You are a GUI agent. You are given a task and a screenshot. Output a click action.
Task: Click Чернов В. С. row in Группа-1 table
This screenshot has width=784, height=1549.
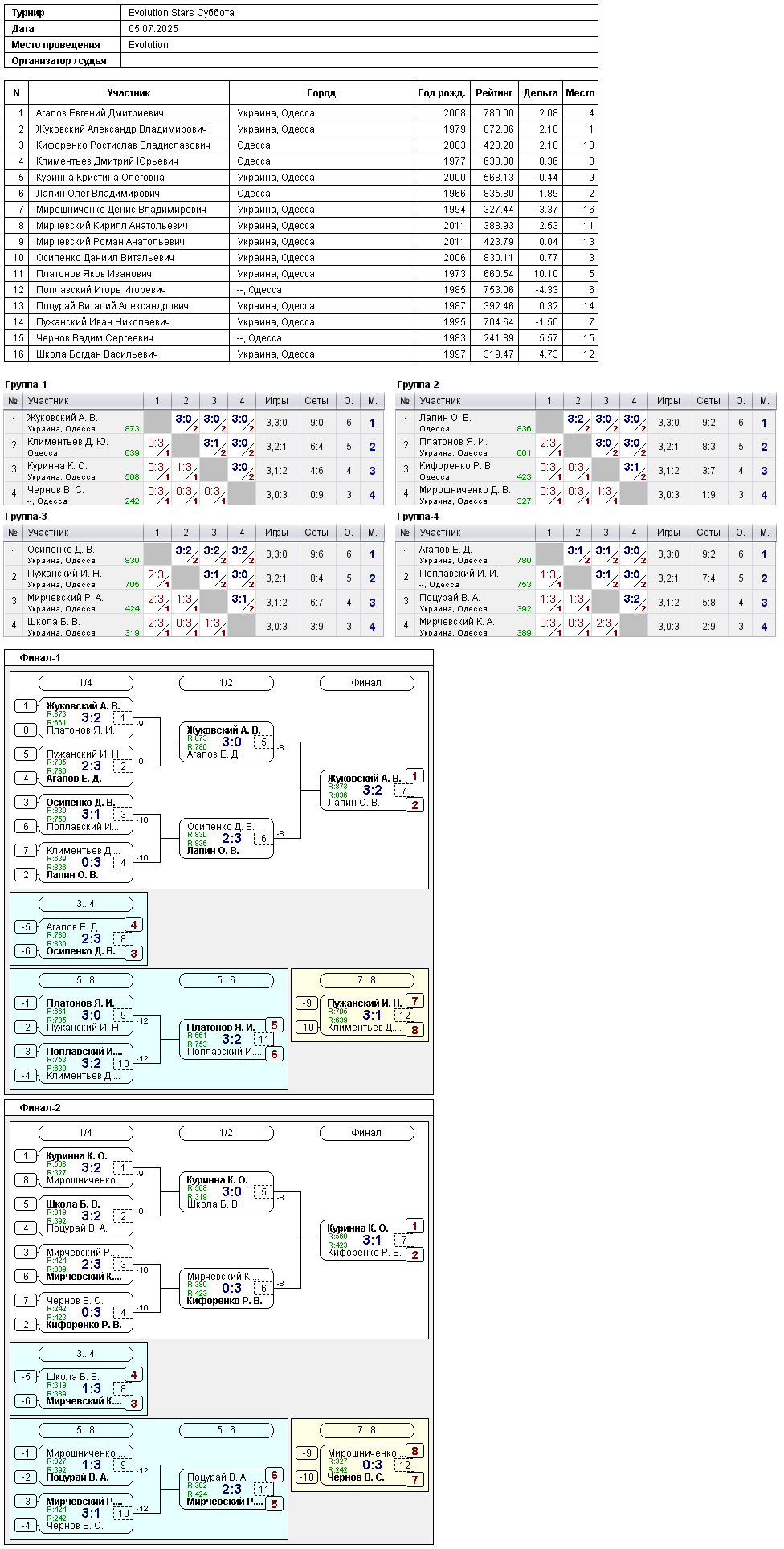[x=194, y=494]
